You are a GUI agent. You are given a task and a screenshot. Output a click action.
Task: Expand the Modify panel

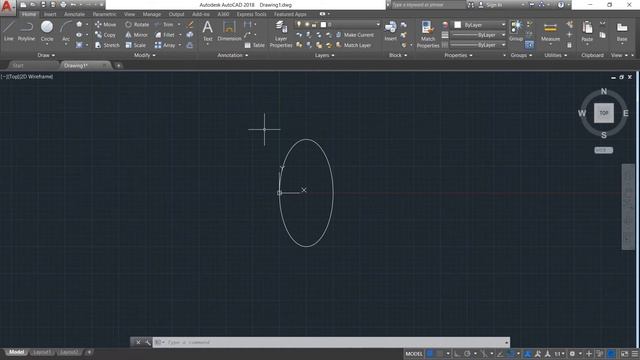click(x=144, y=55)
